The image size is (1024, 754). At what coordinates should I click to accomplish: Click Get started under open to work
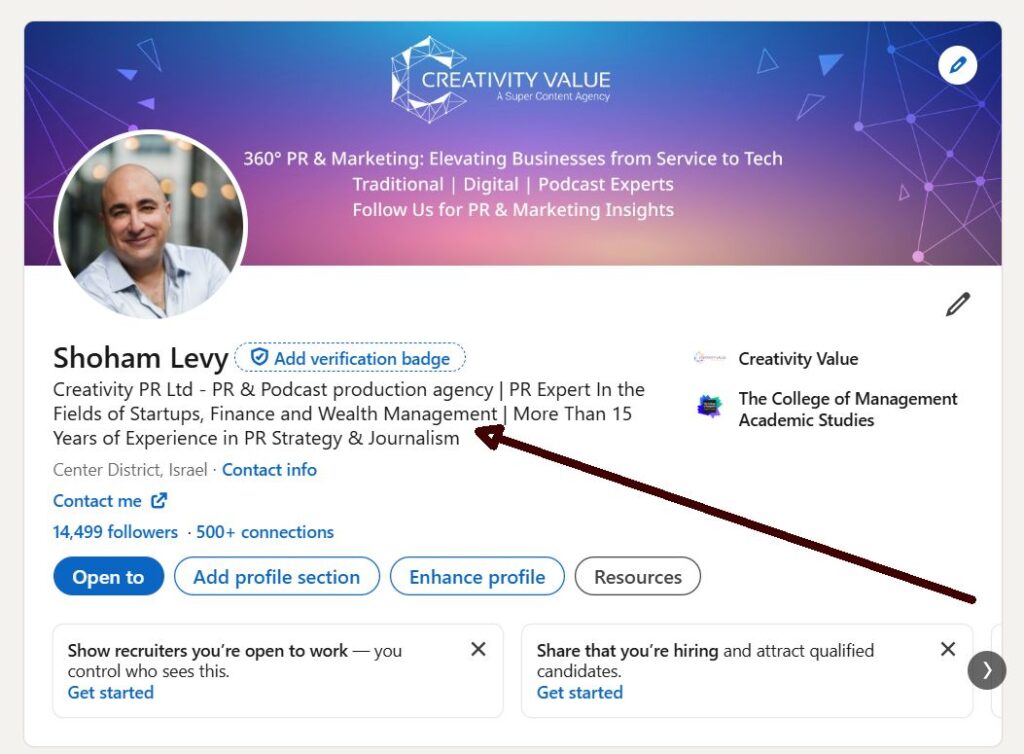pyautogui.click(x=111, y=693)
